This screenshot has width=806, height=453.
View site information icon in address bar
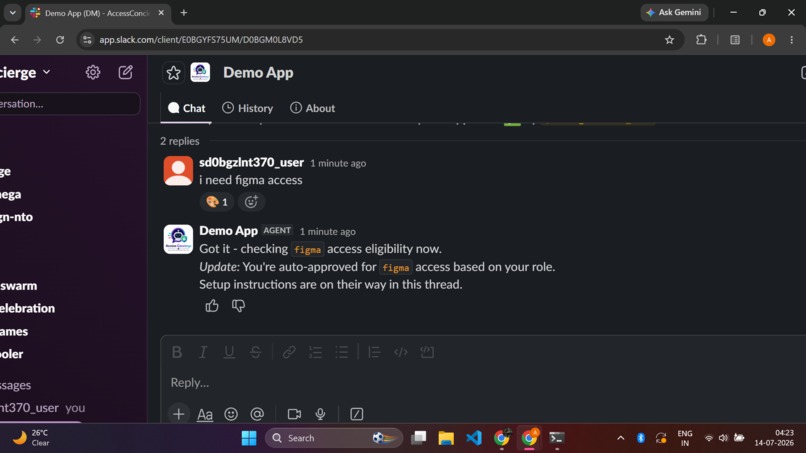[x=87, y=40]
